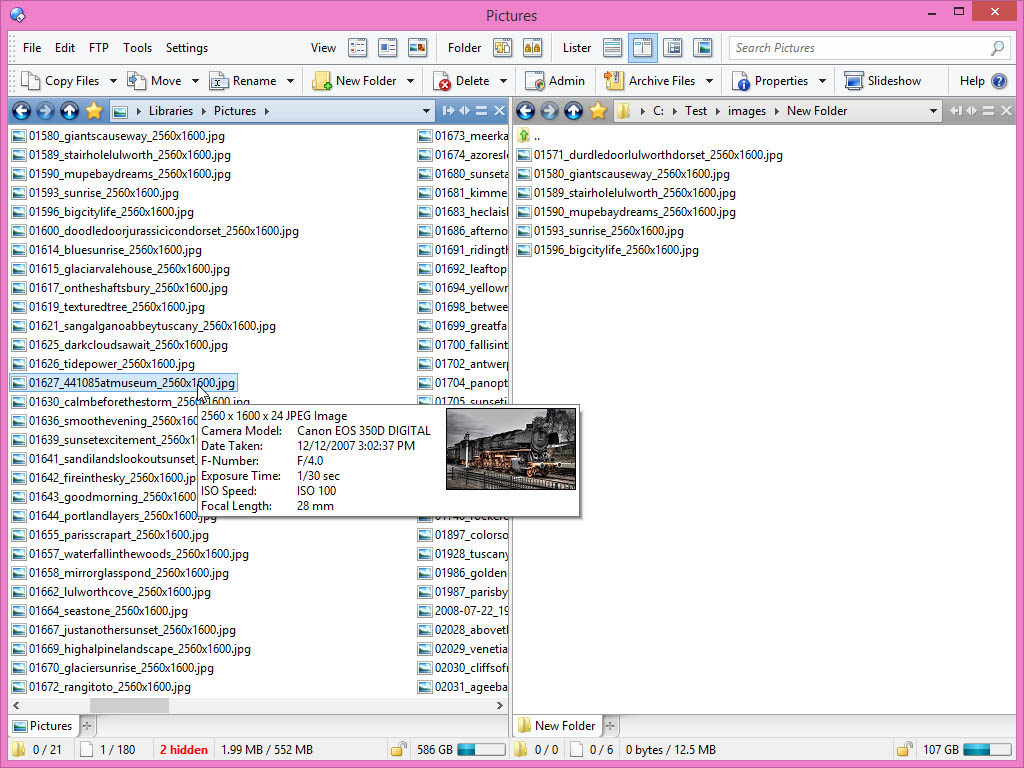
Task: Go forward in right New Folder pane
Action: tap(549, 111)
